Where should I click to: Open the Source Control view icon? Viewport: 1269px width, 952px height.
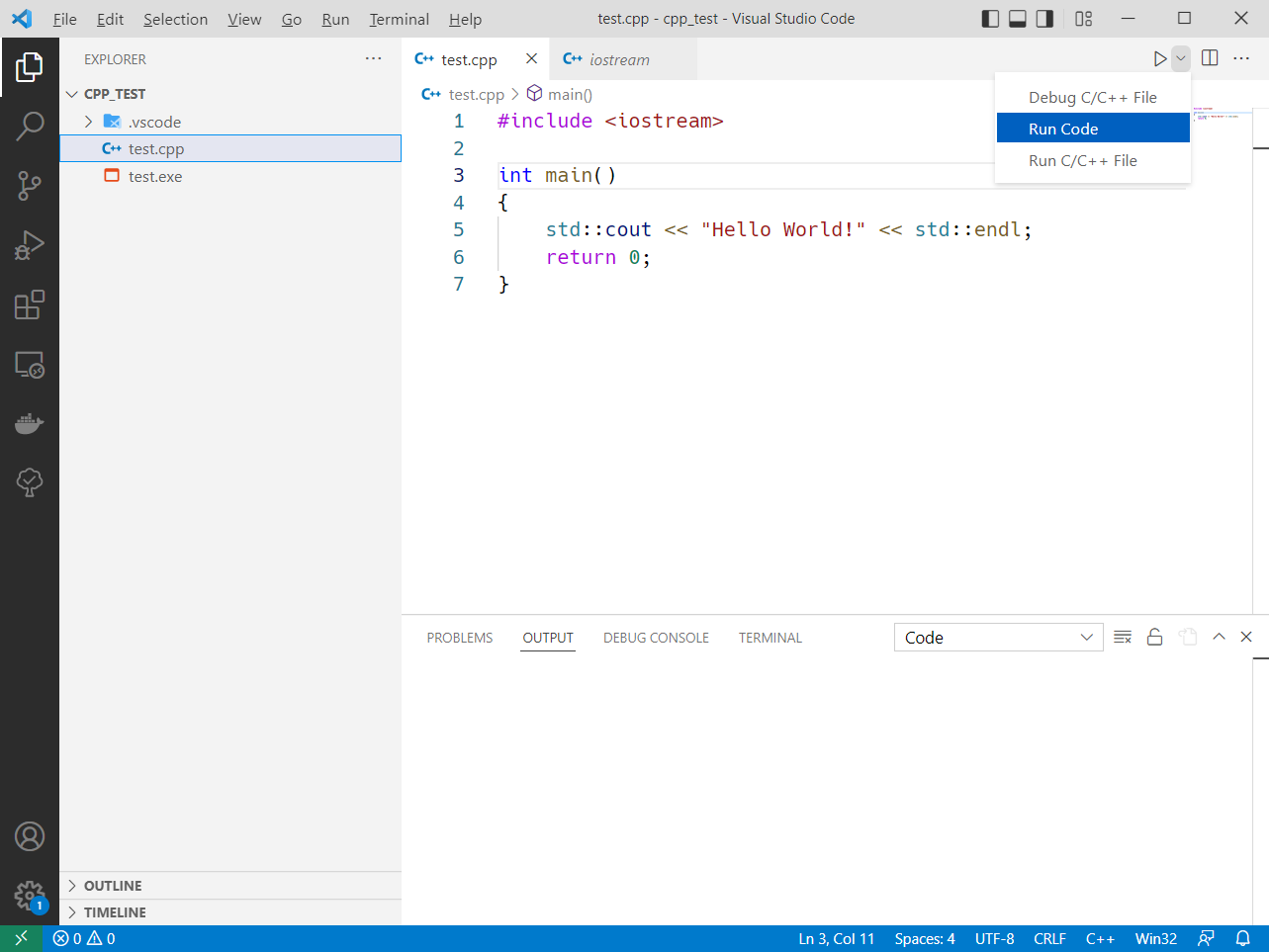click(x=30, y=186)
